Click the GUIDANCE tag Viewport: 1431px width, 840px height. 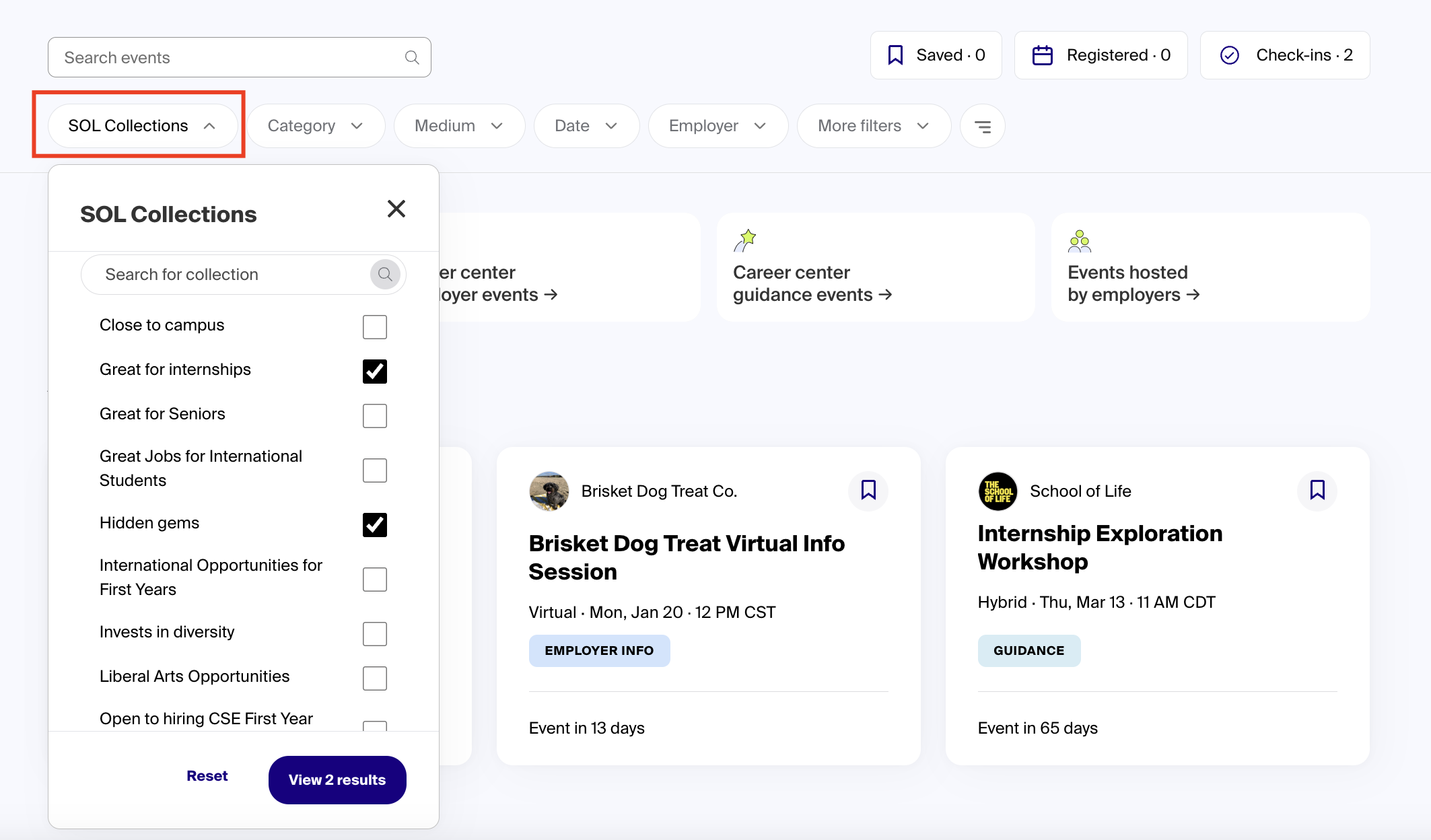[1029, 651]
